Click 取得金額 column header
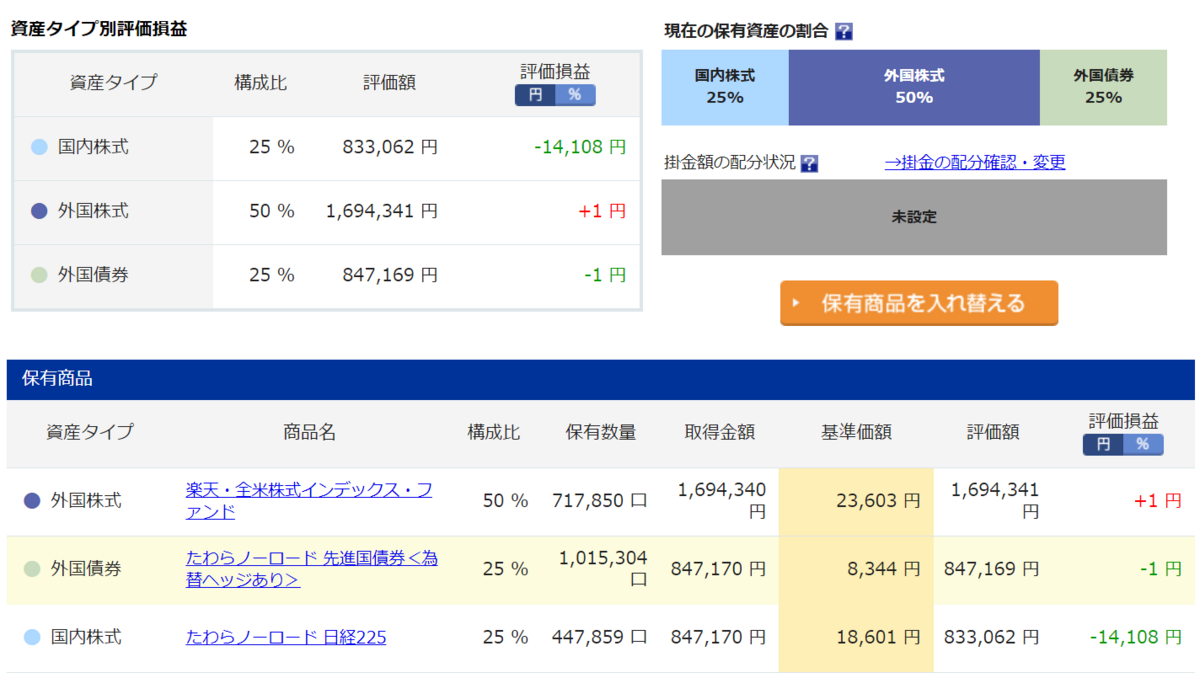Screen dimensions: 1200x678 (x=720, y=433)
